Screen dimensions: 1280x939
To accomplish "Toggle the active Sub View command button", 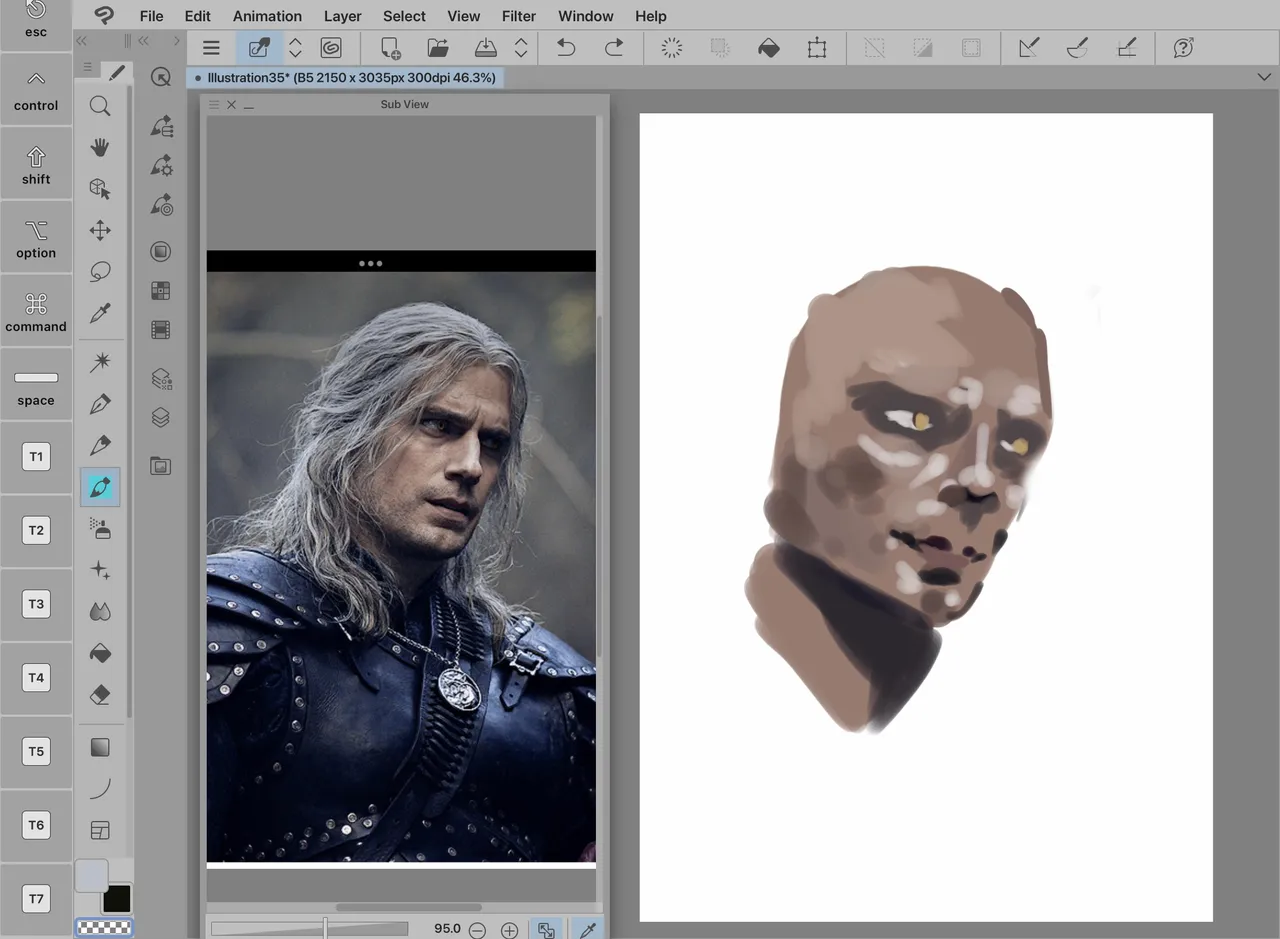I will pyautogui.click(x=259, y=48).
